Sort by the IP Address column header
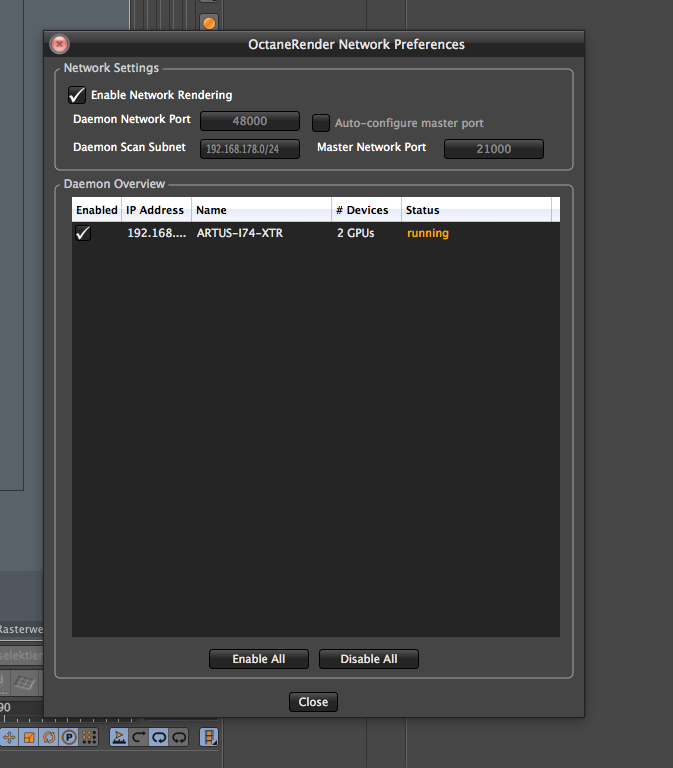The image size is (673, 768). point(156,210)
